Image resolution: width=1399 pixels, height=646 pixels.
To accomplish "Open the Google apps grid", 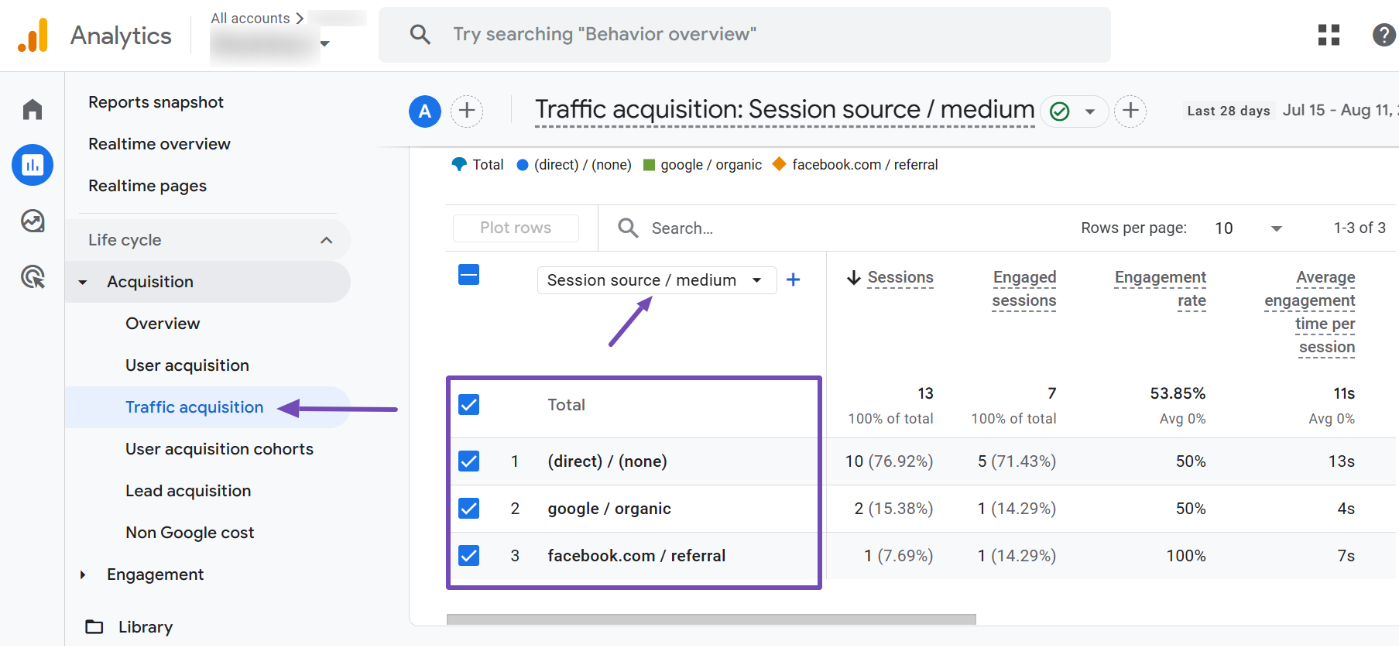I will [1328, 33].
